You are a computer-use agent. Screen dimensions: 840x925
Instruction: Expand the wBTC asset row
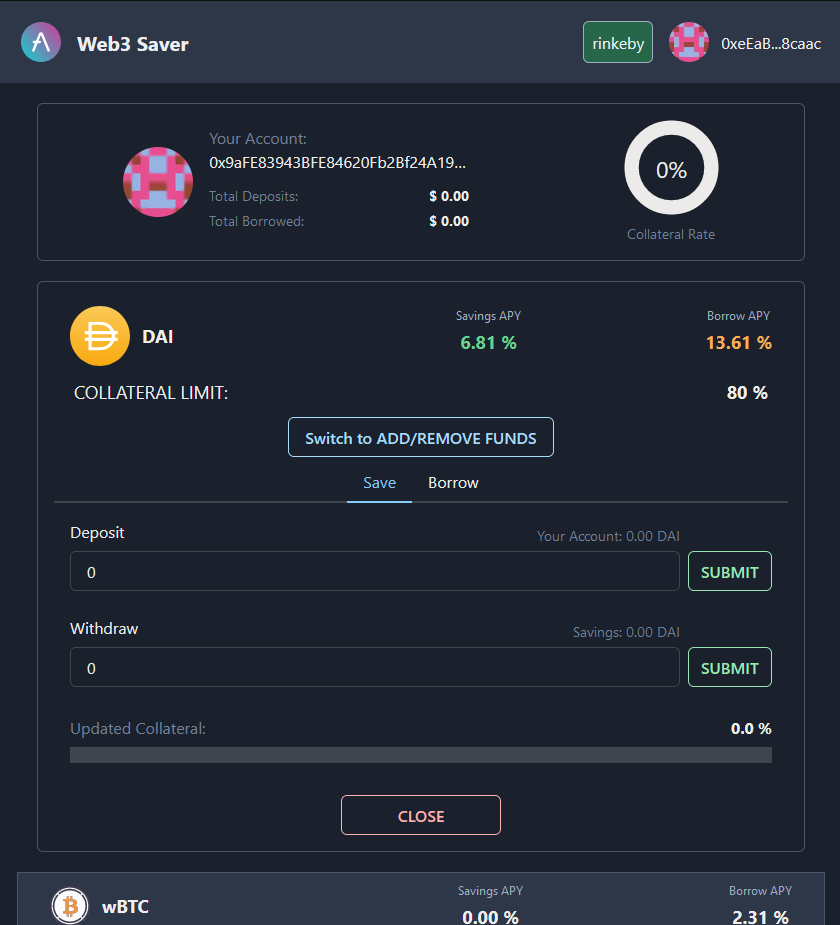pos(421,903)
